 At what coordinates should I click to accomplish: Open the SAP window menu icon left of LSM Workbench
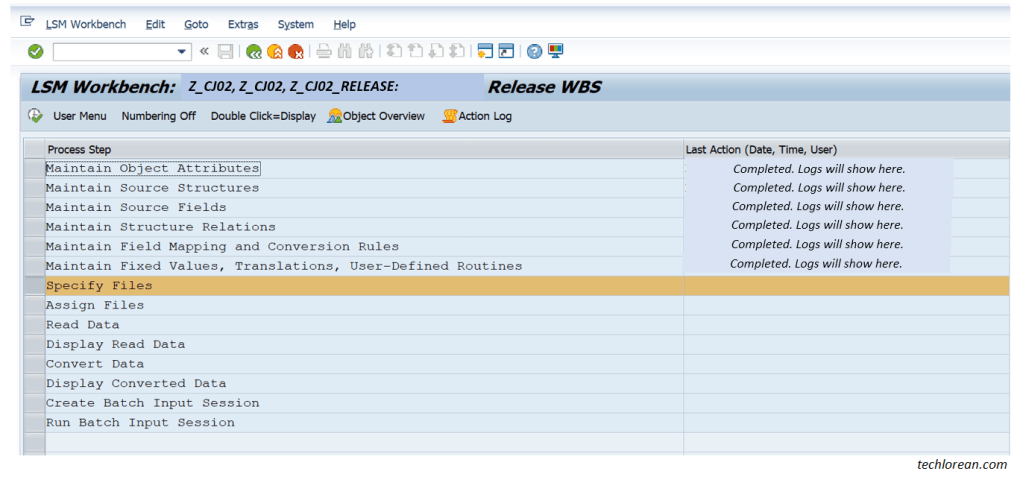pyautogui.click(x=27, y=22)
